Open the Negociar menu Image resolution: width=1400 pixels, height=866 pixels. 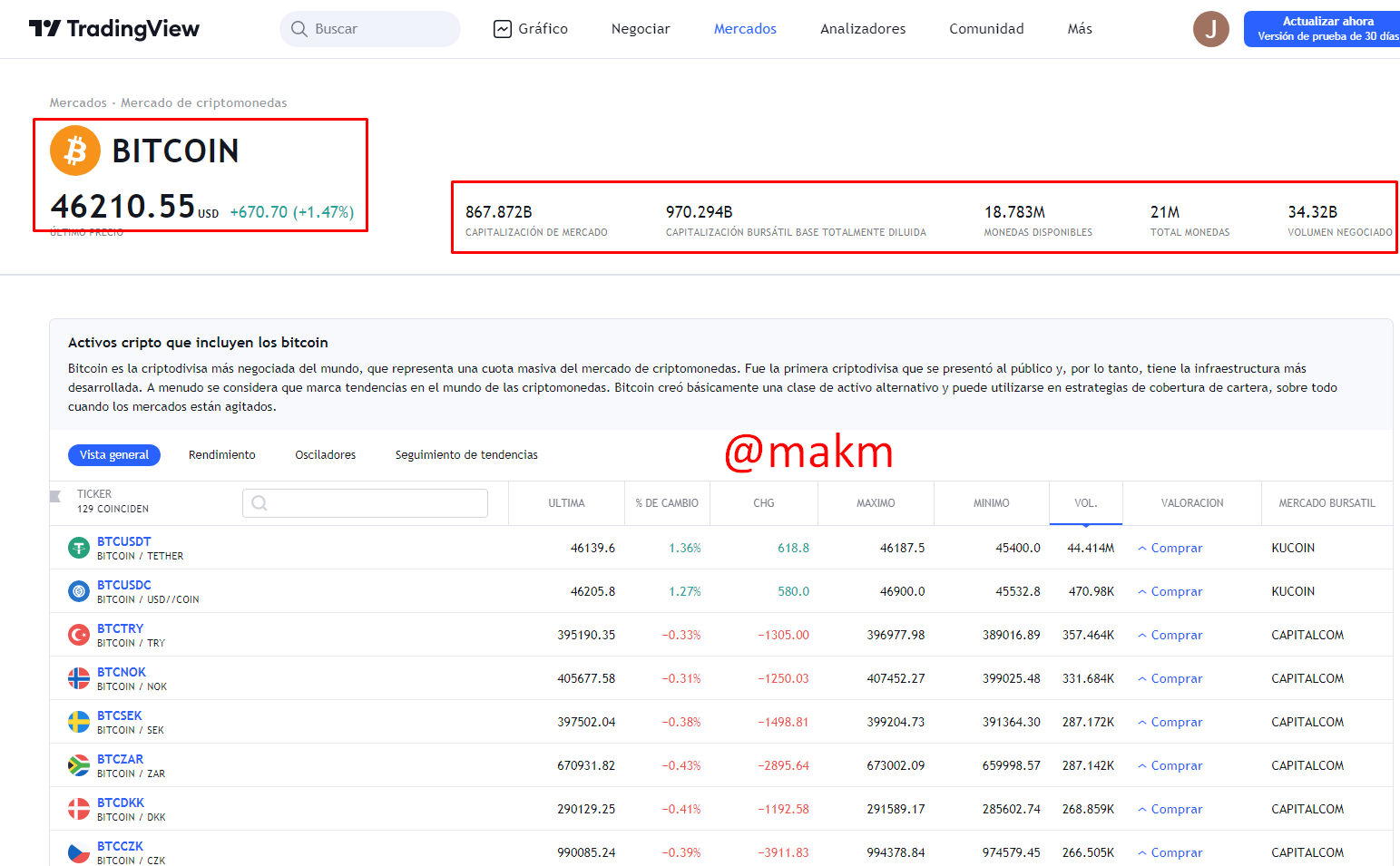pos(641,29)
